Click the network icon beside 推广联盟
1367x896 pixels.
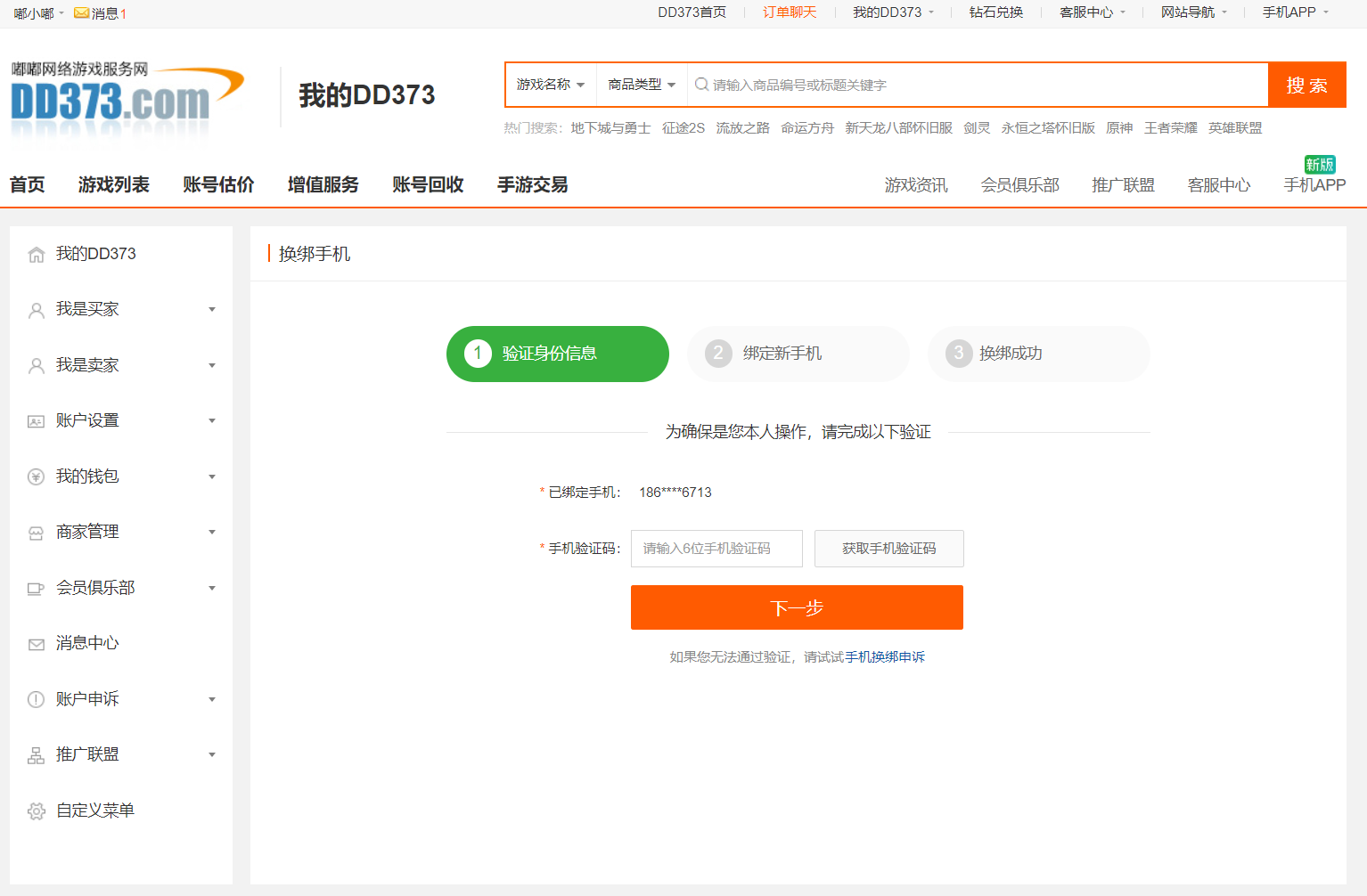tap(37, 755)
